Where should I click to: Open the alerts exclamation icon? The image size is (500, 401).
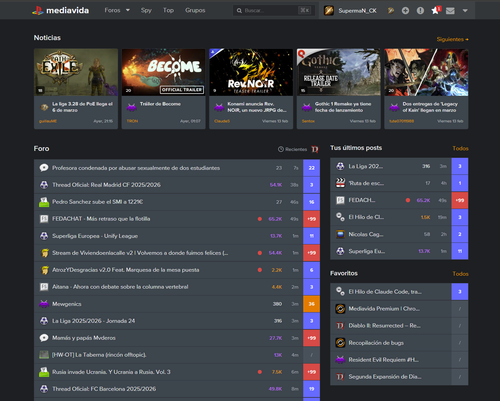point(420,11)
